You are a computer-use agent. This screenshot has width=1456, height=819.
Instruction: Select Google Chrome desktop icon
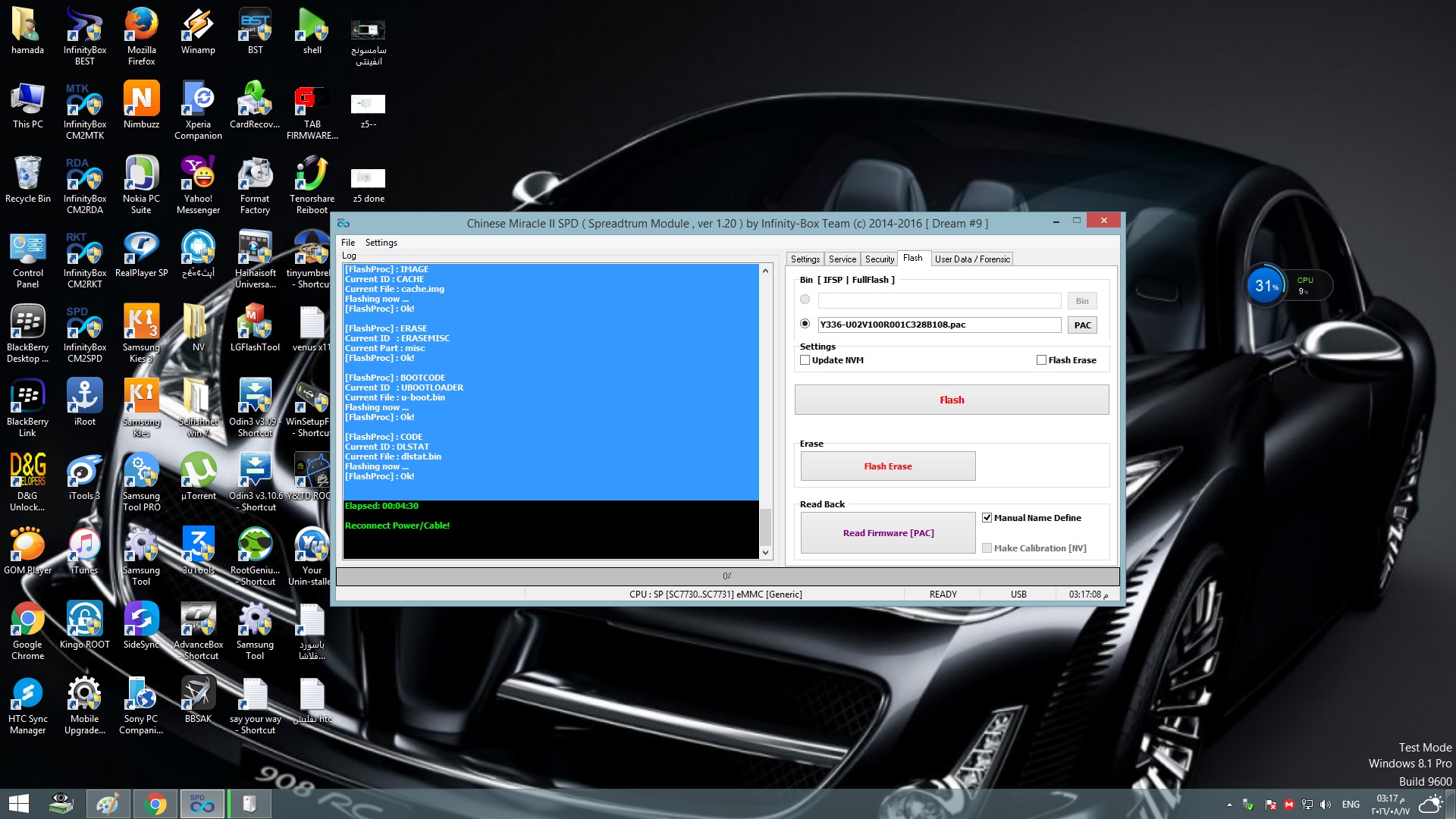[28, 630]
